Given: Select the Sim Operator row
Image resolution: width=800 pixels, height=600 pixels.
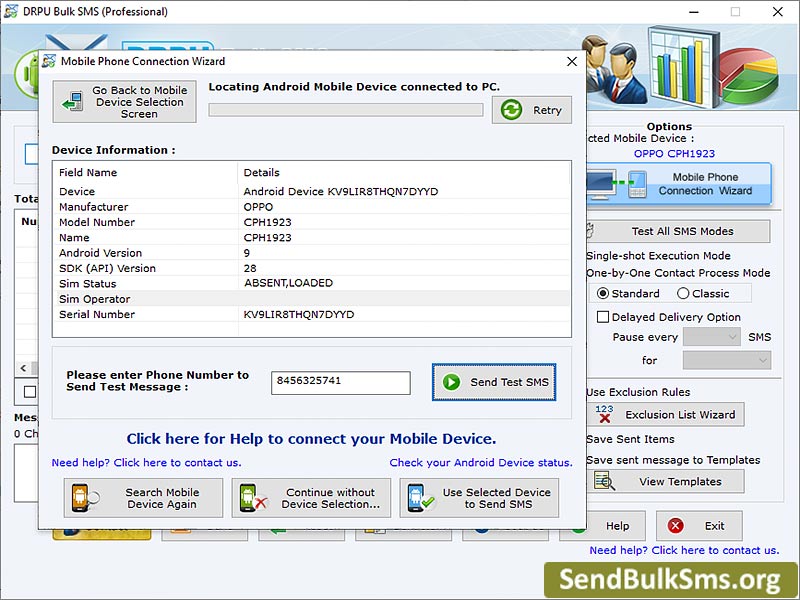Looking at the screenshot, I should (x=311, y=299).
